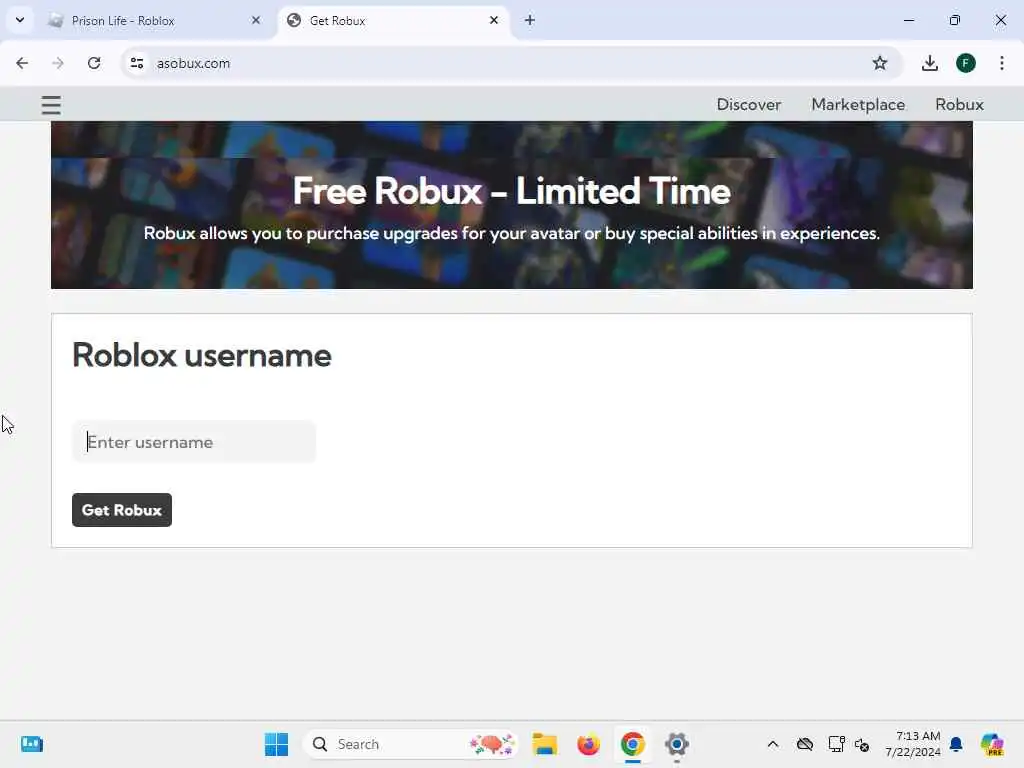
Task: Open the Discover nav link
Action: tap(748, 104)
